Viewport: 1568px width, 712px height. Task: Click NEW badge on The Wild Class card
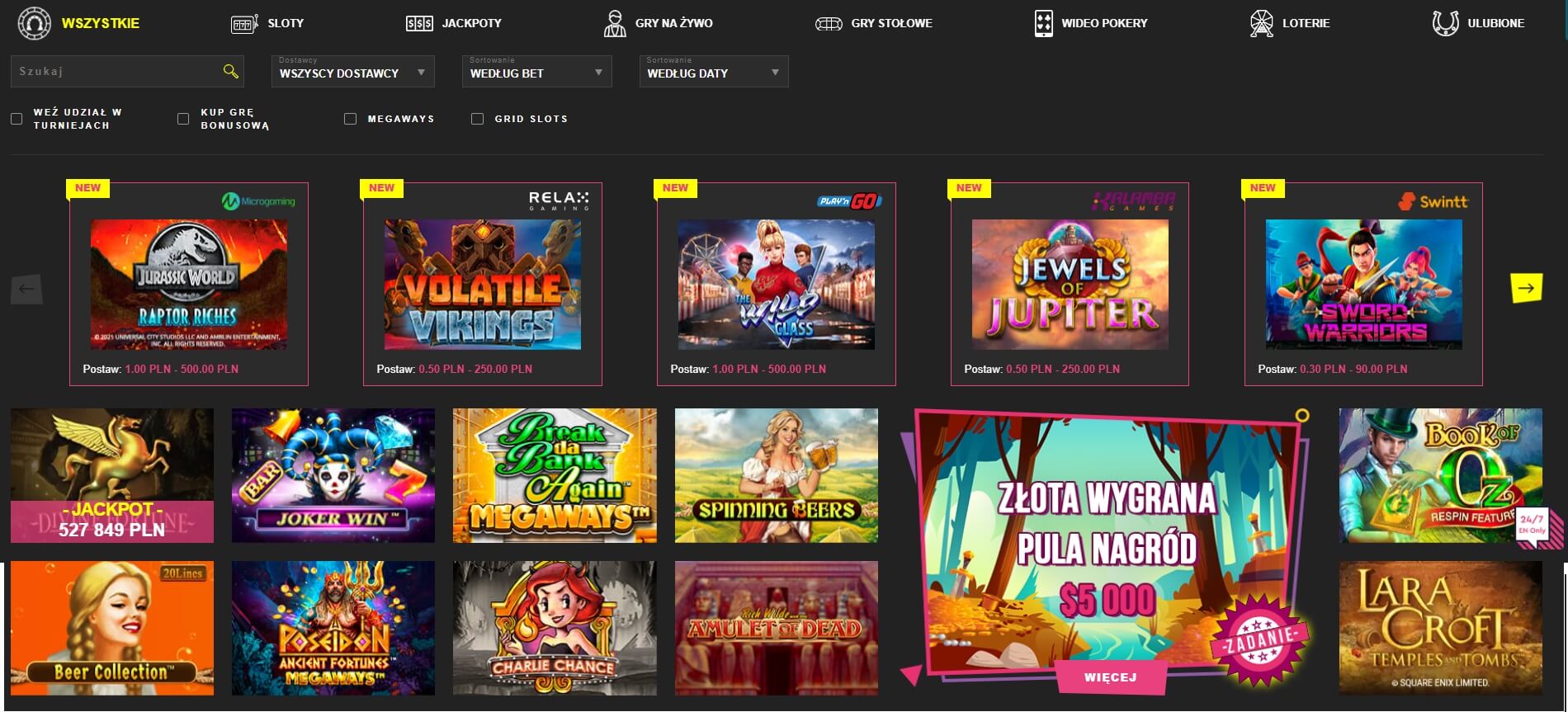(x=675, y=188)
